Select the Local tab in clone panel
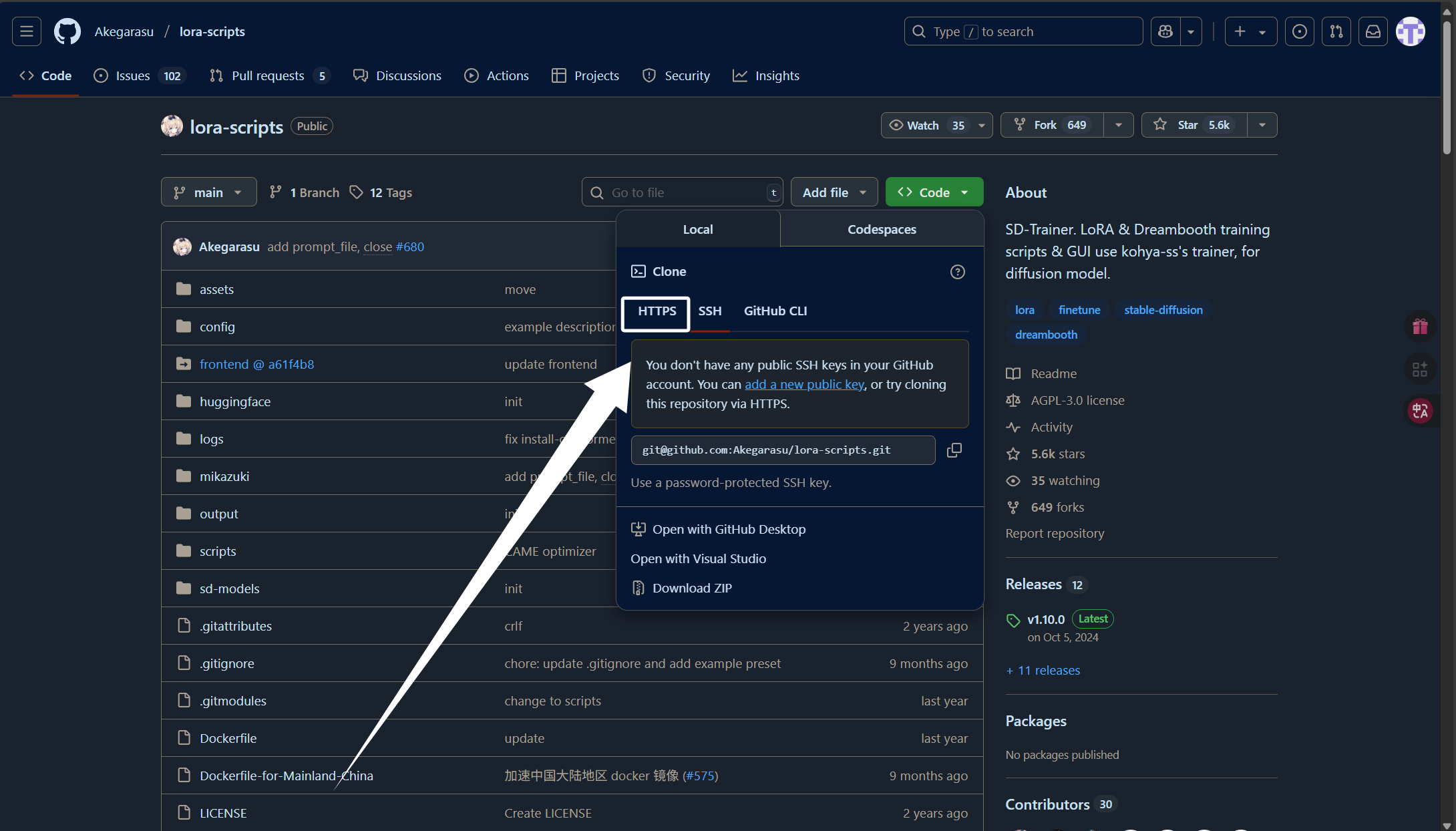The height and width of the screenshot is (831, 1456). (x=698, y=229)
